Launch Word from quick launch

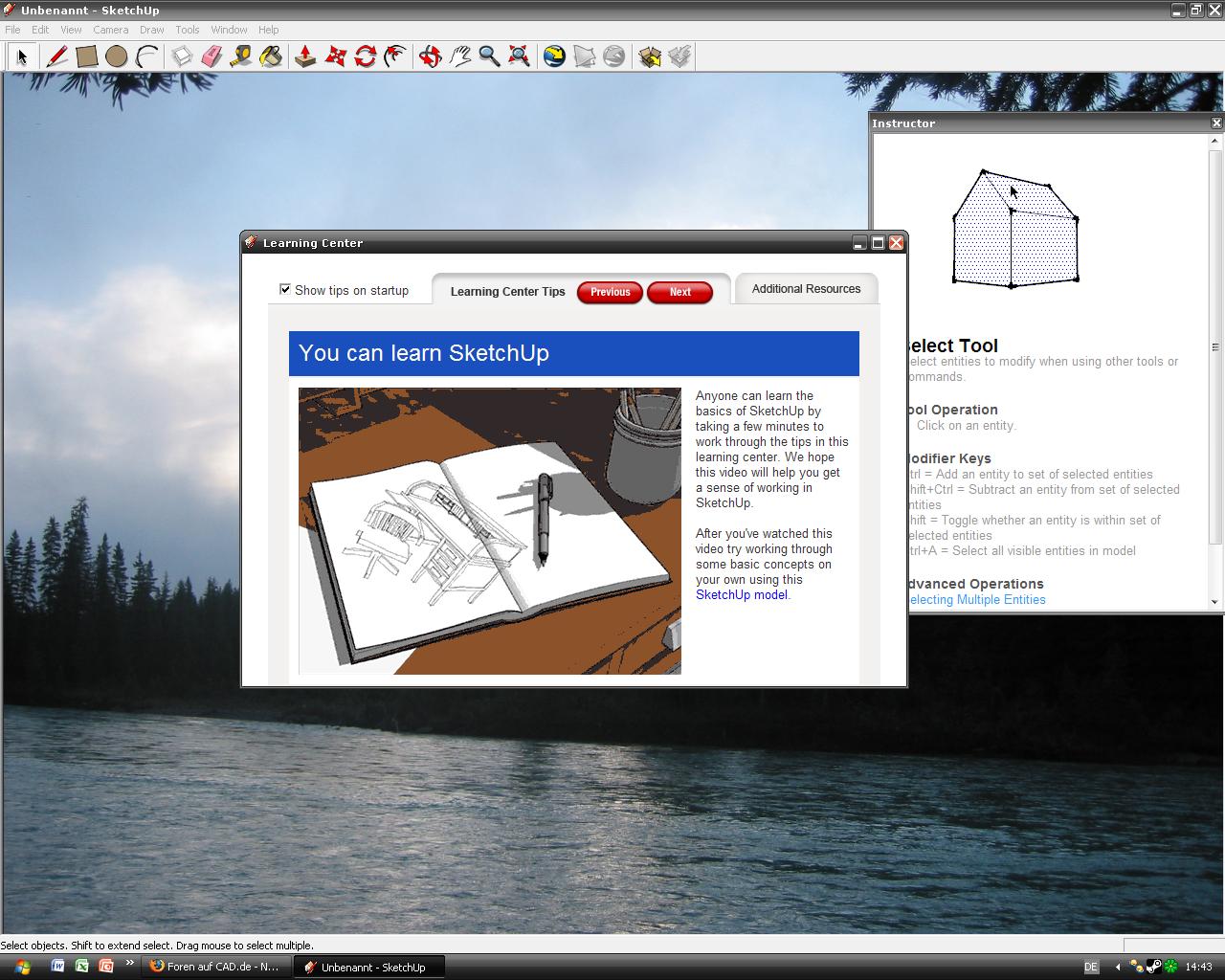[57, 967]
